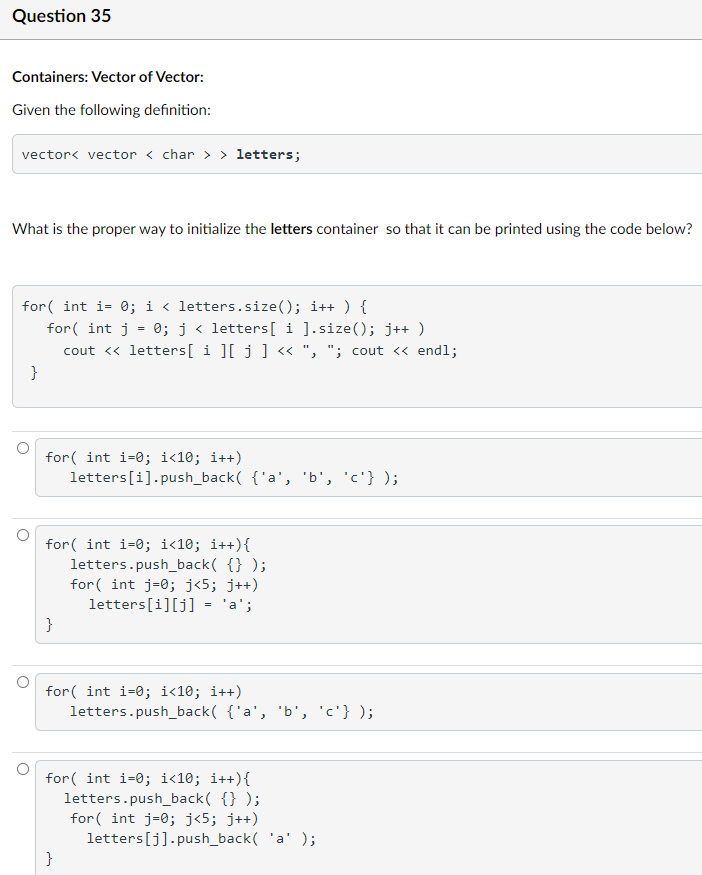
Task: Click the closing brace of the print loop
Action: tap(33, 371)
